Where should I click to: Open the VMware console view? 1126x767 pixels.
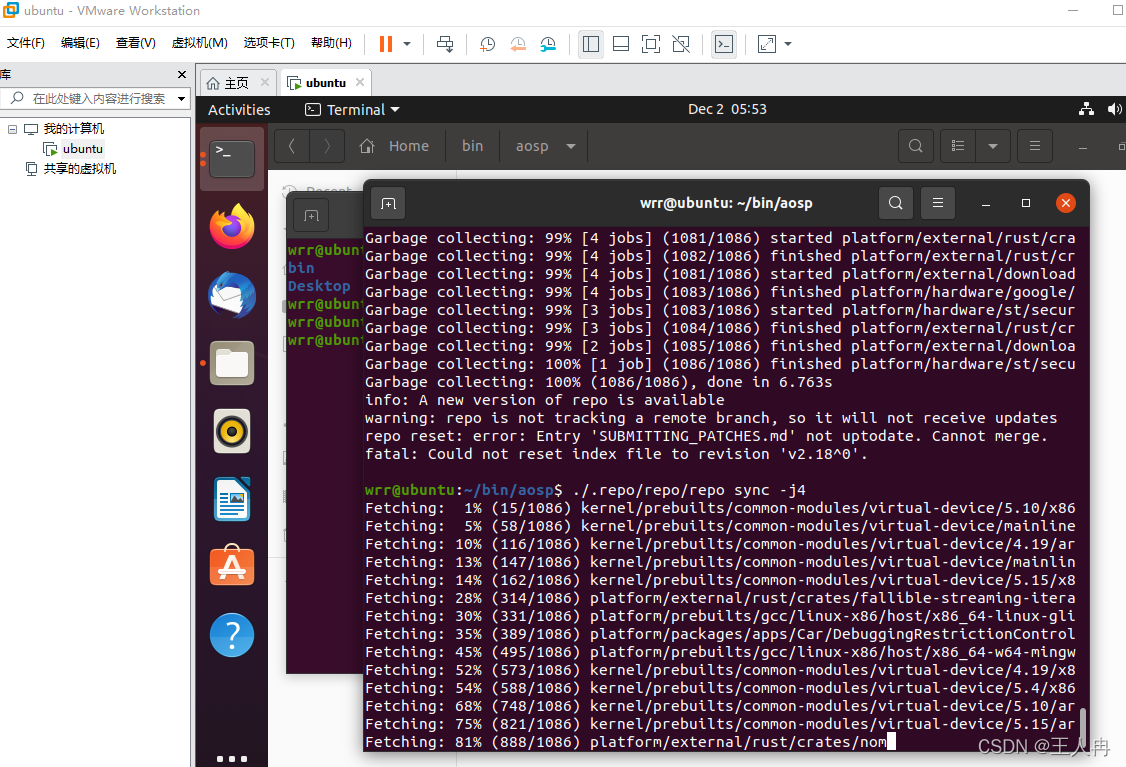[x=724, y=44]
